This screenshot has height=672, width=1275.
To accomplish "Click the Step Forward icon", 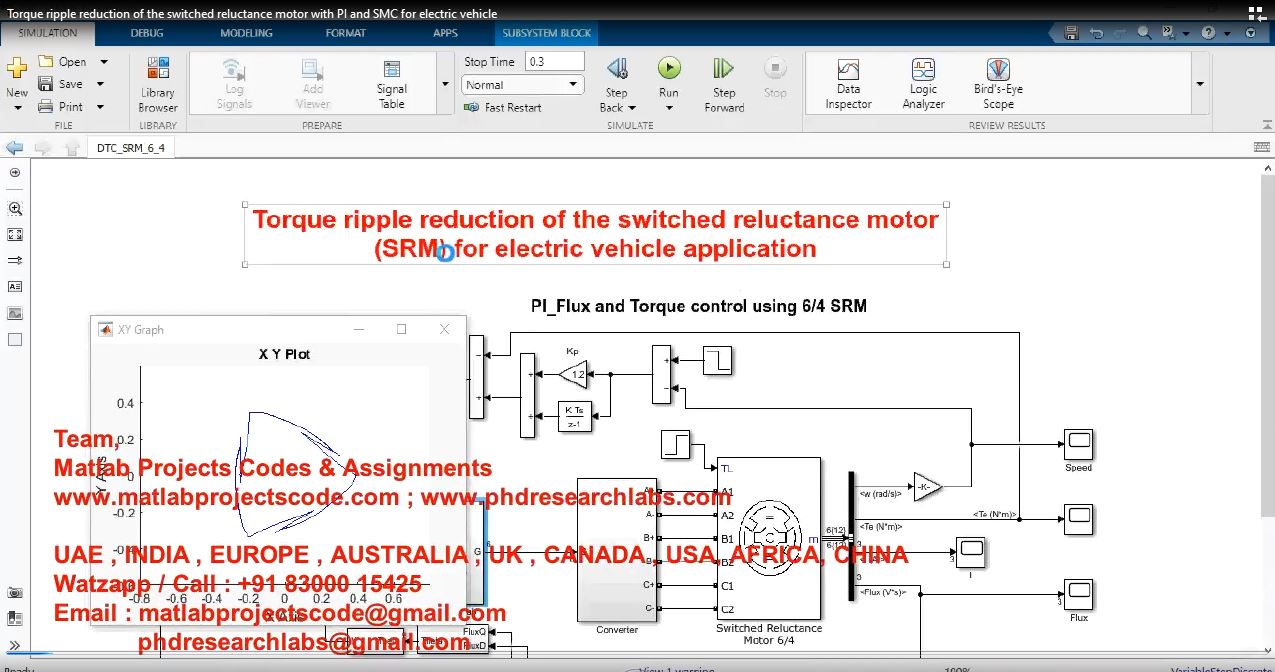I will 723,69.
